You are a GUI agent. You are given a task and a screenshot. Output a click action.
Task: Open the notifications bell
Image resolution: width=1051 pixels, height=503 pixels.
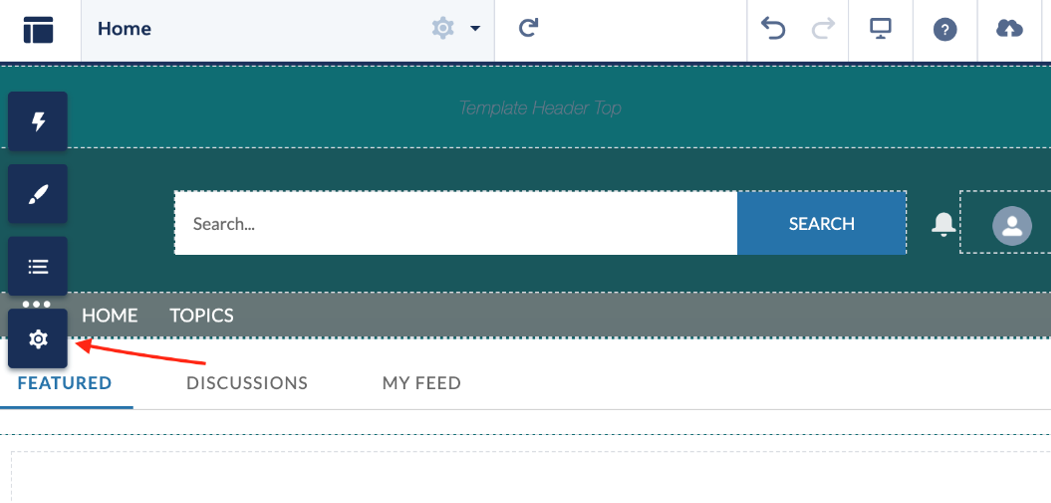tap(943, 224)
